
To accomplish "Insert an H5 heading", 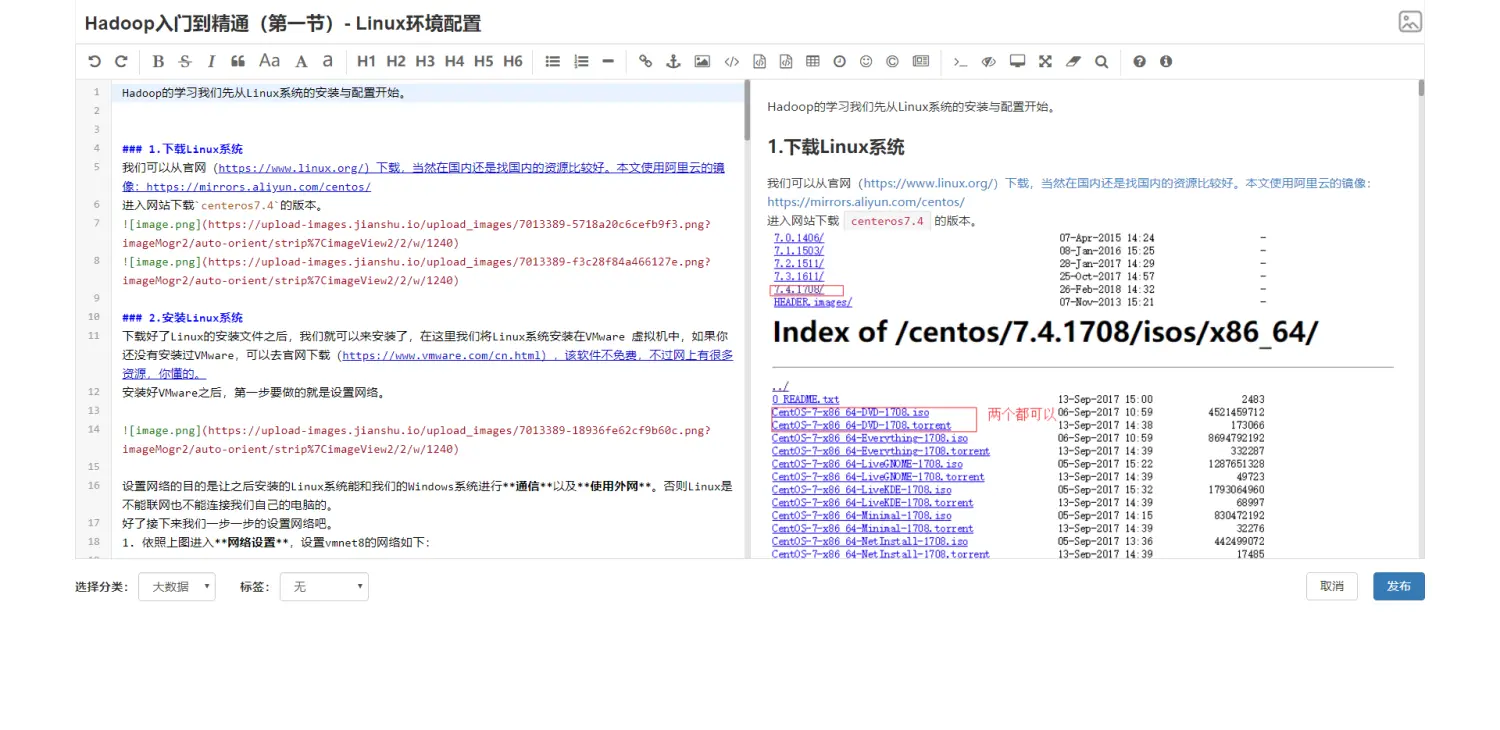I will [x=483, y=61].
